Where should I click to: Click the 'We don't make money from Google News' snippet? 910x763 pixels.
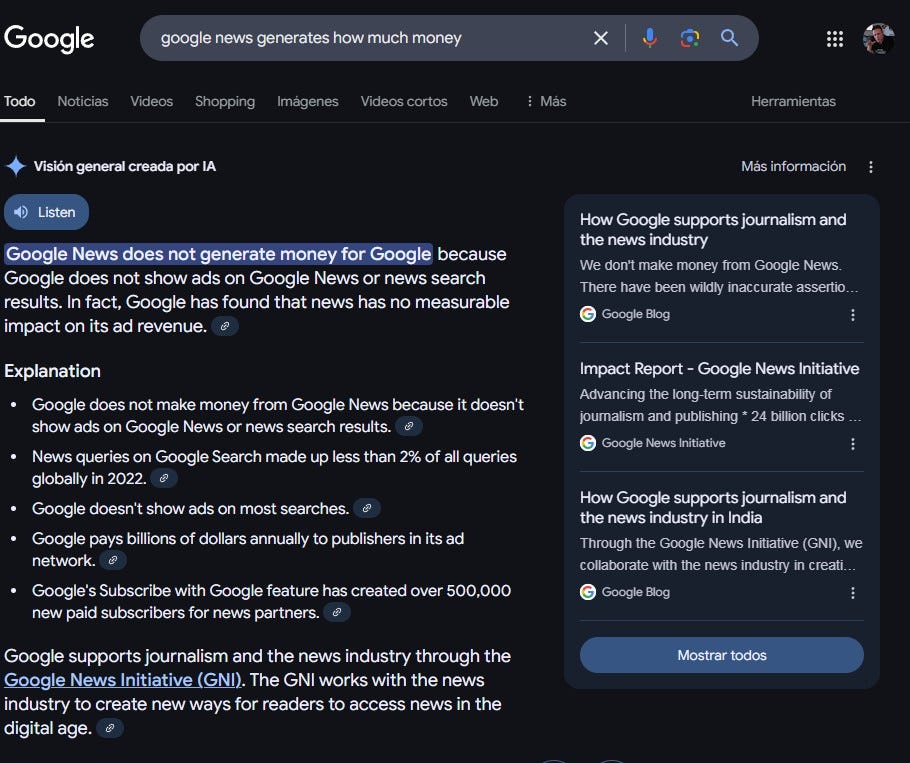[718, 276]
